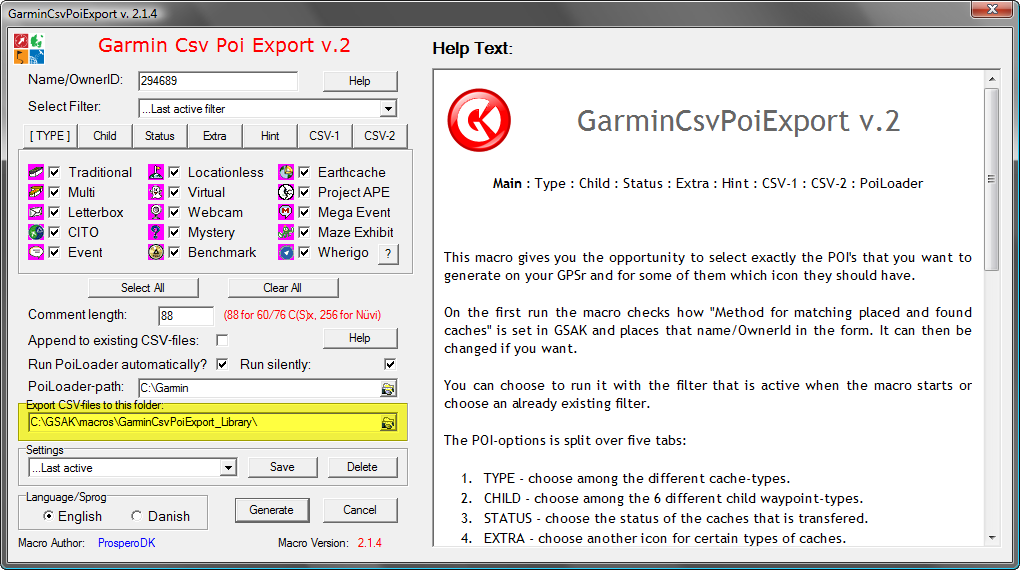Click the Maze Exhibit icon
The height and width of the screenshot is (570, 1020).
pyautogui.click(x=286, y=232)
